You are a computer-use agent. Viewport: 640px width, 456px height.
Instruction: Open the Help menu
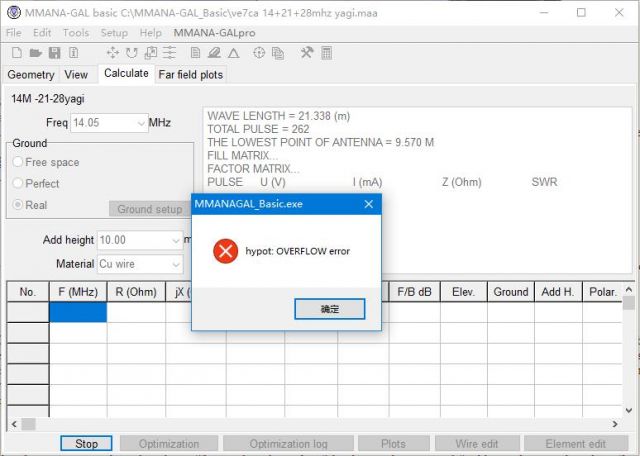[151, 33]
